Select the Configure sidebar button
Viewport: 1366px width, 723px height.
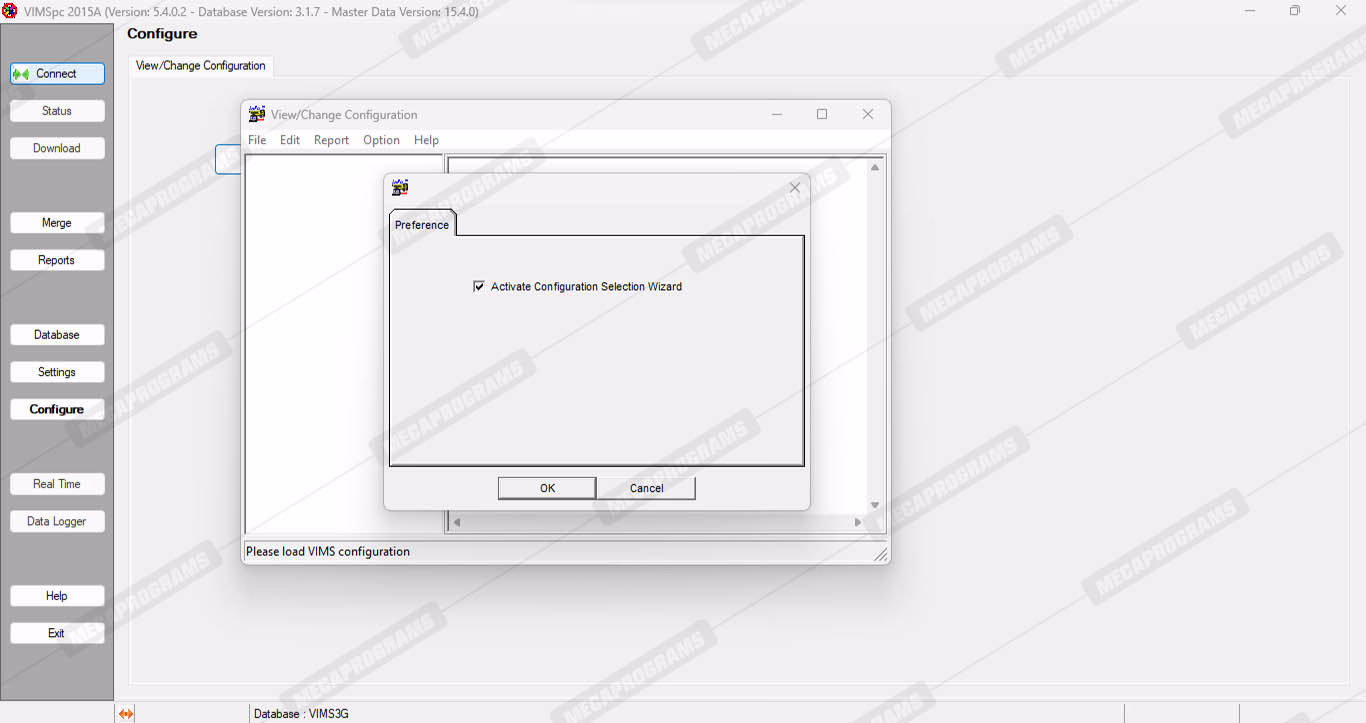(57, 409)
